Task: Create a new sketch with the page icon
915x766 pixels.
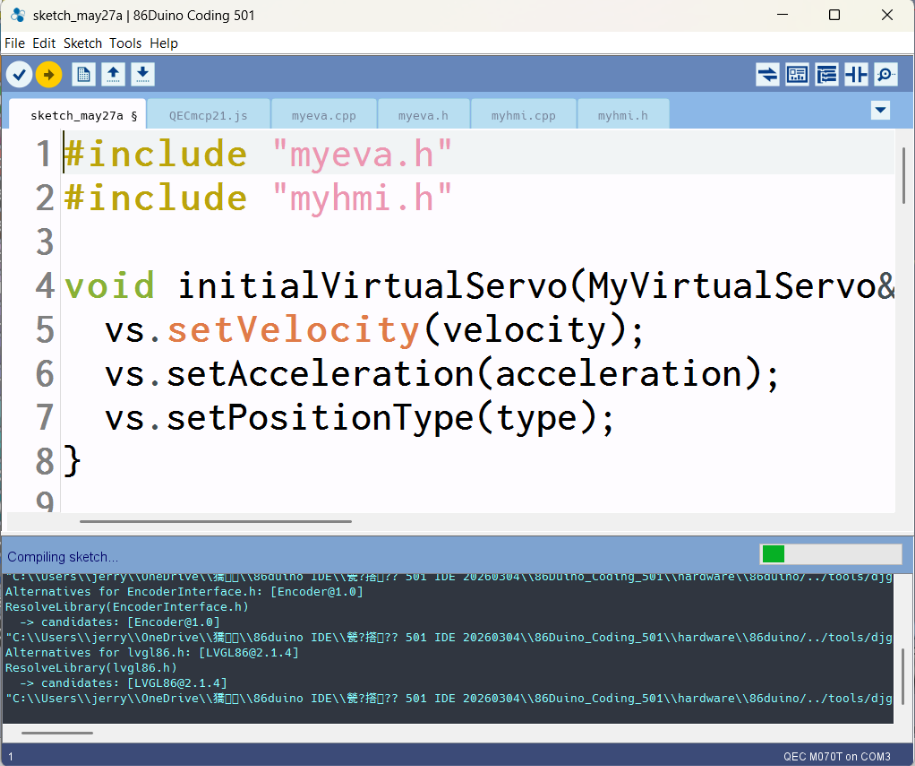Action: 83,75
